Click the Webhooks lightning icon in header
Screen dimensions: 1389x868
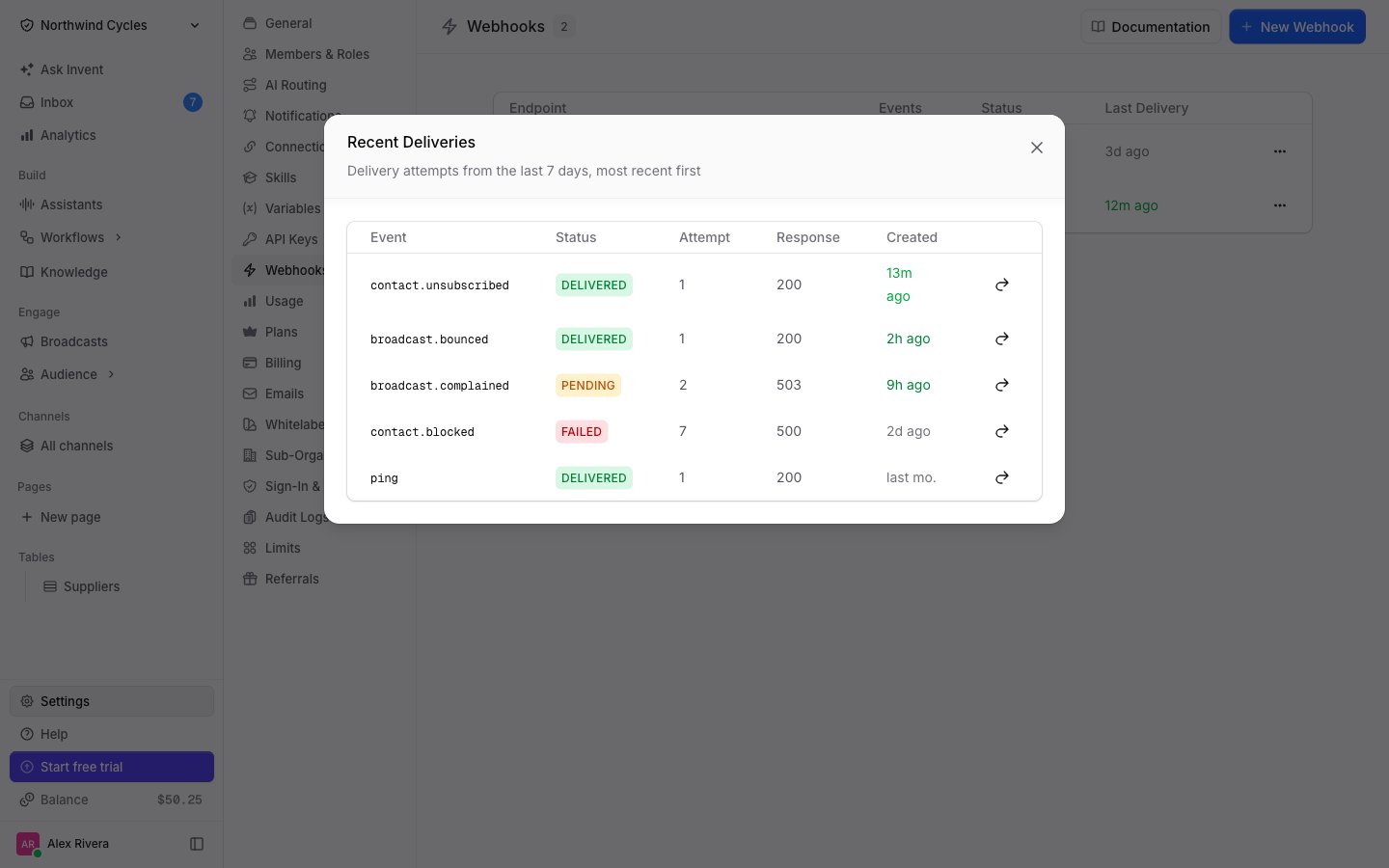[x=449, y=27]
